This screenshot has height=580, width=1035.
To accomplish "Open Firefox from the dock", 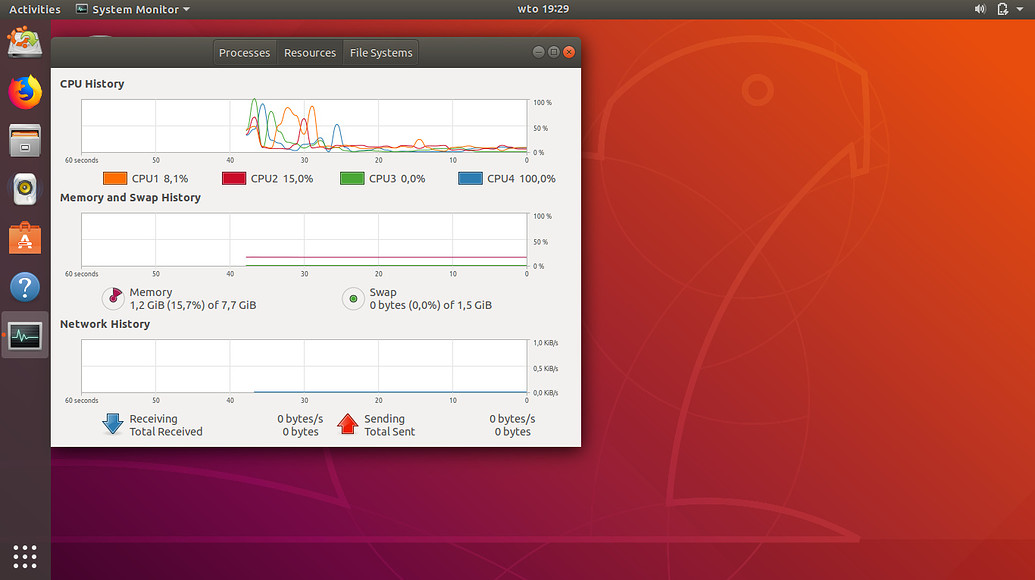I will (23, 91).
